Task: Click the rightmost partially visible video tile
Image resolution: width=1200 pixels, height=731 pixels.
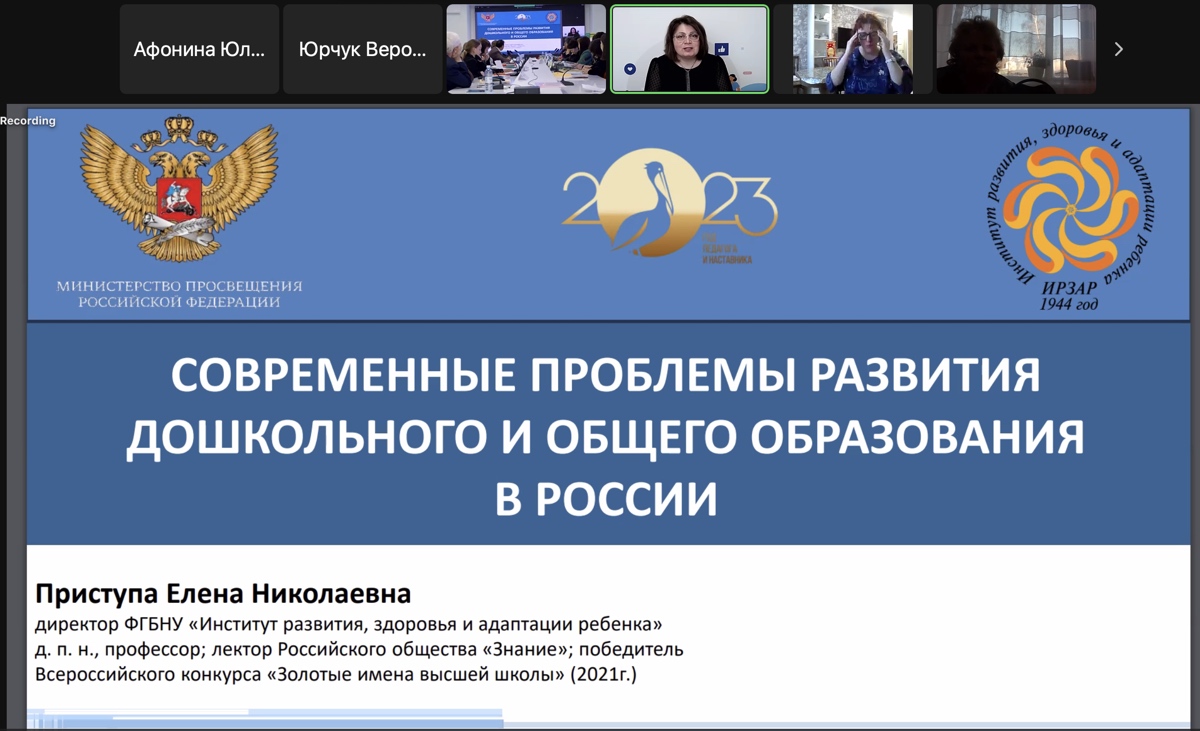Action: pyautogui.click(x=1015, y=49)
